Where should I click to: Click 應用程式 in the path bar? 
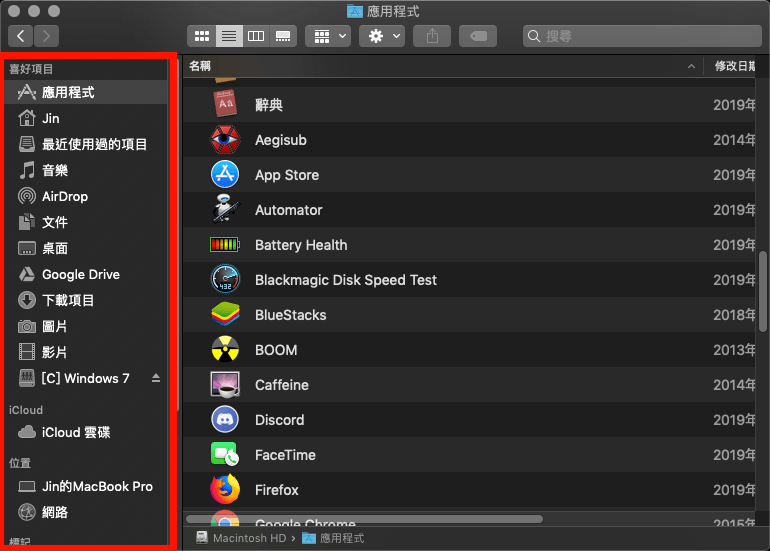click(333, 538)
